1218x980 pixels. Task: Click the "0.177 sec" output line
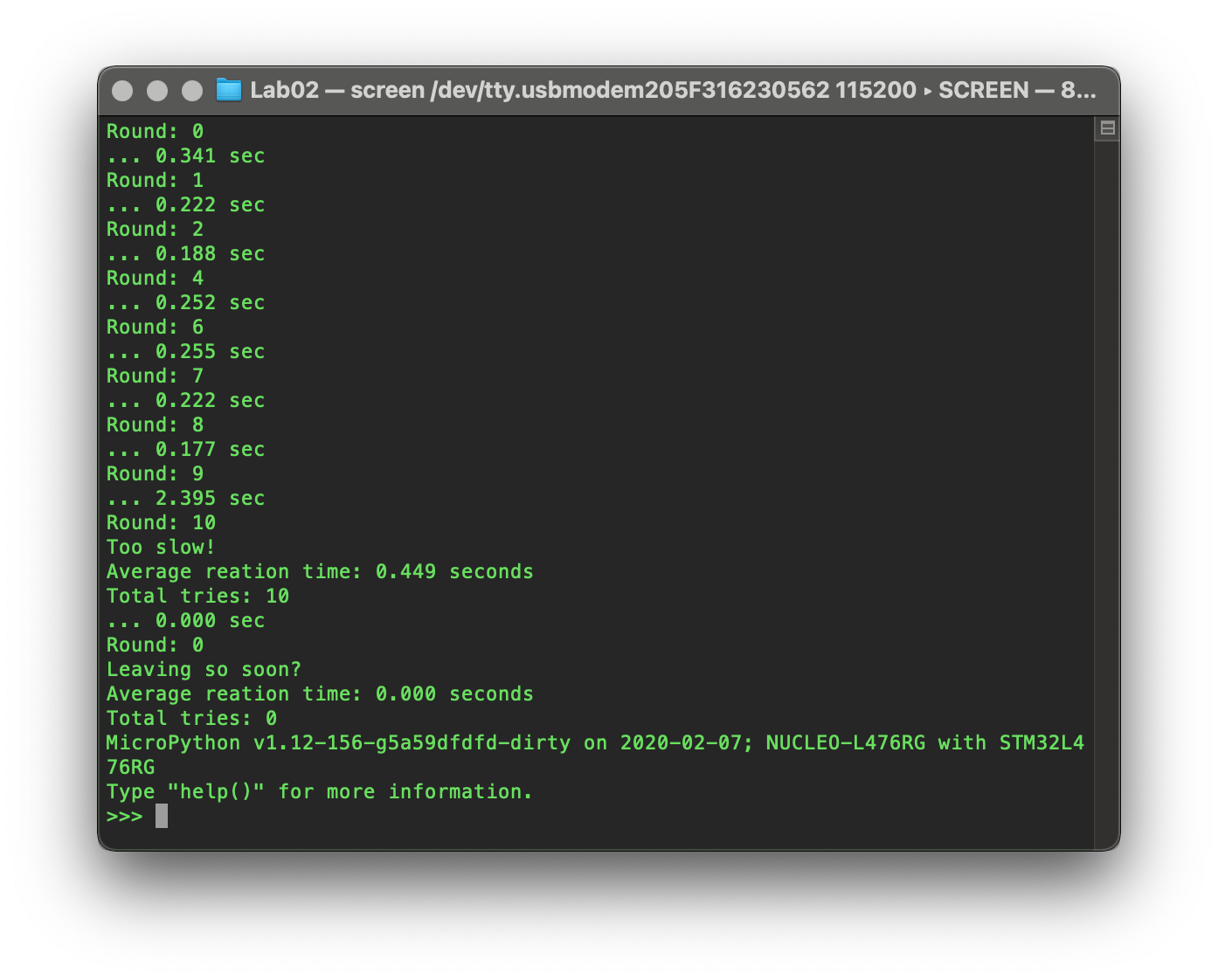[185, 449]
